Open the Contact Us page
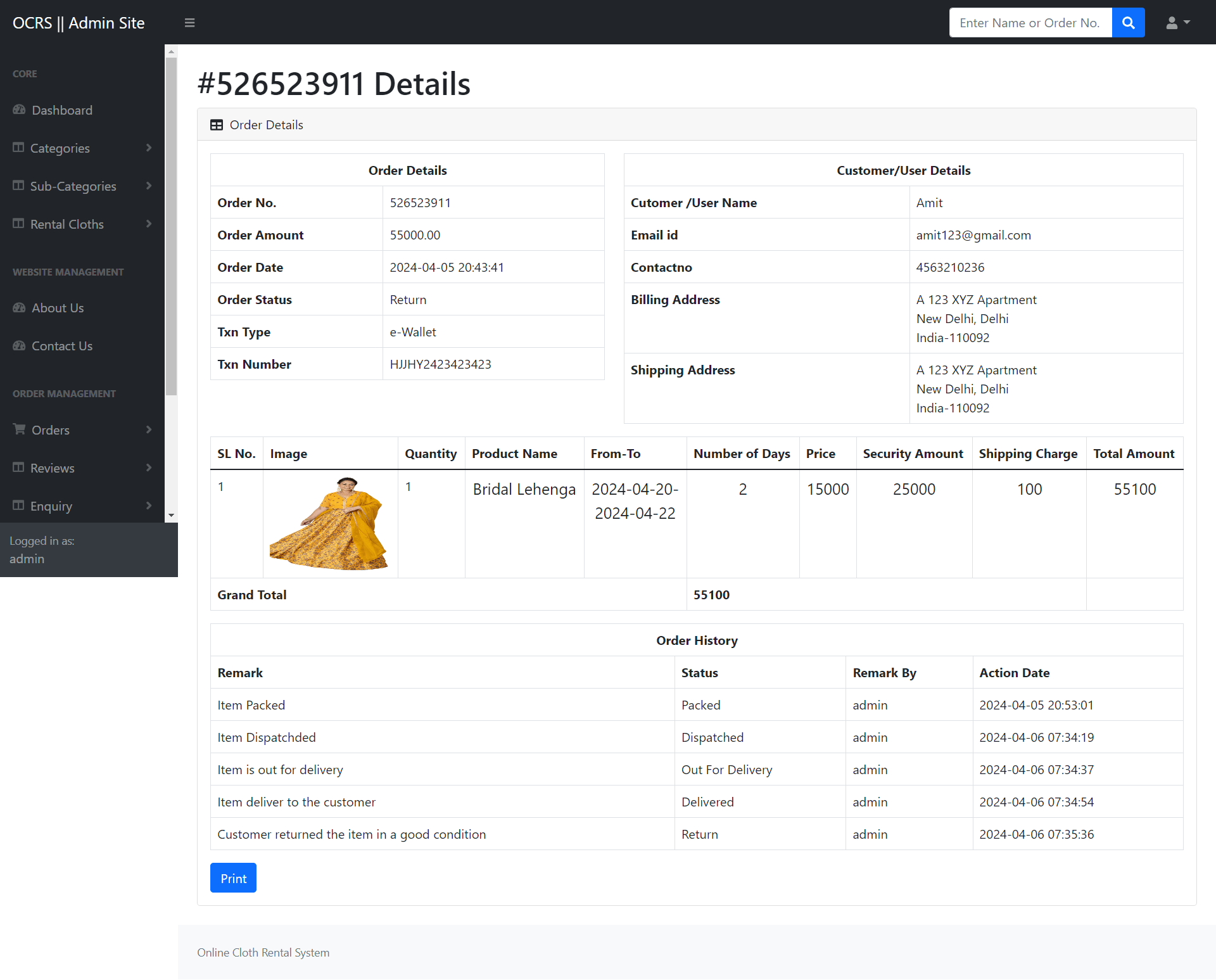1216x980 pixels. click(x=61, y=345)
